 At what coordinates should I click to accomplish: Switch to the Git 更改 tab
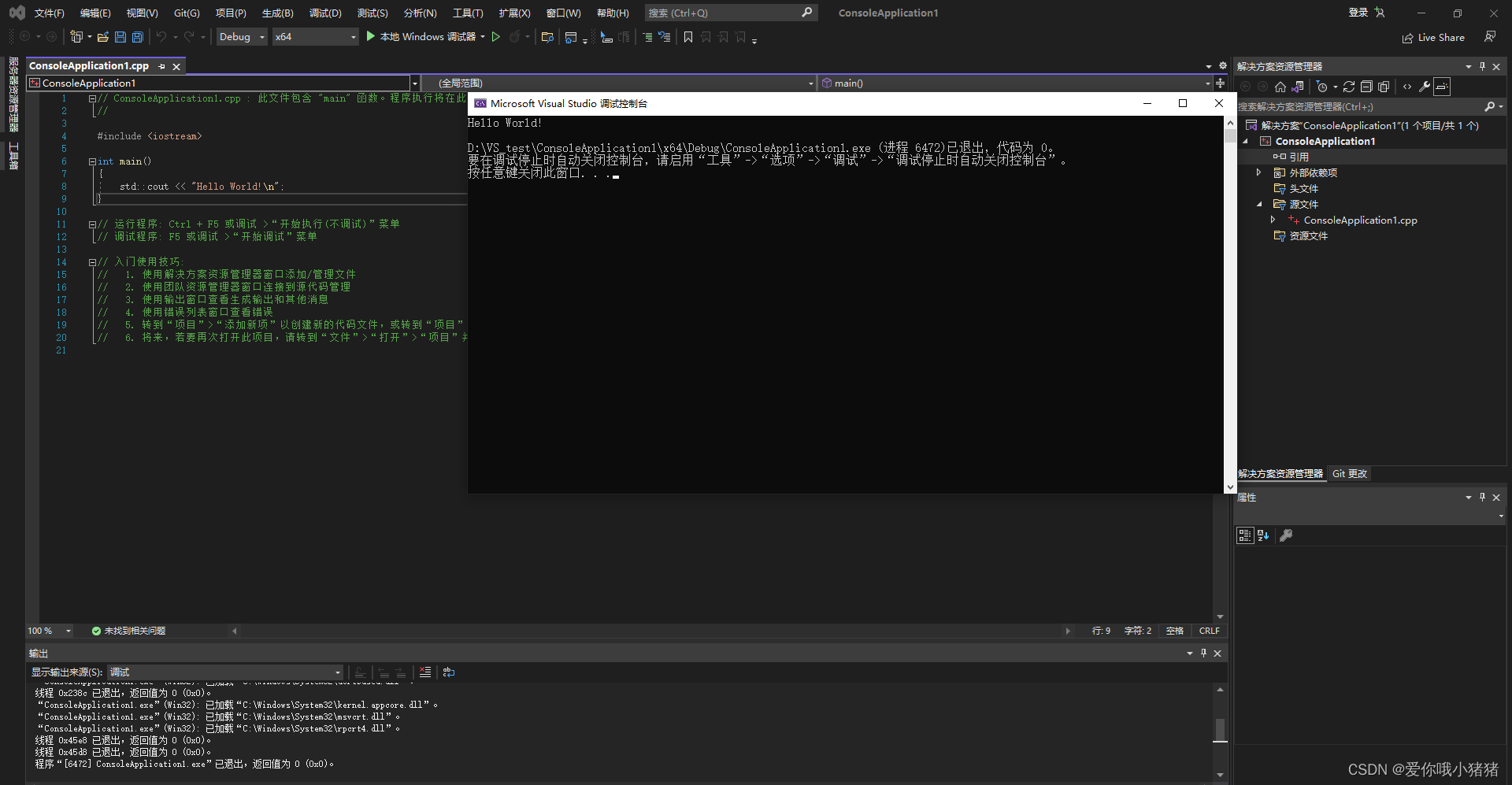(x=1350, y=474)
